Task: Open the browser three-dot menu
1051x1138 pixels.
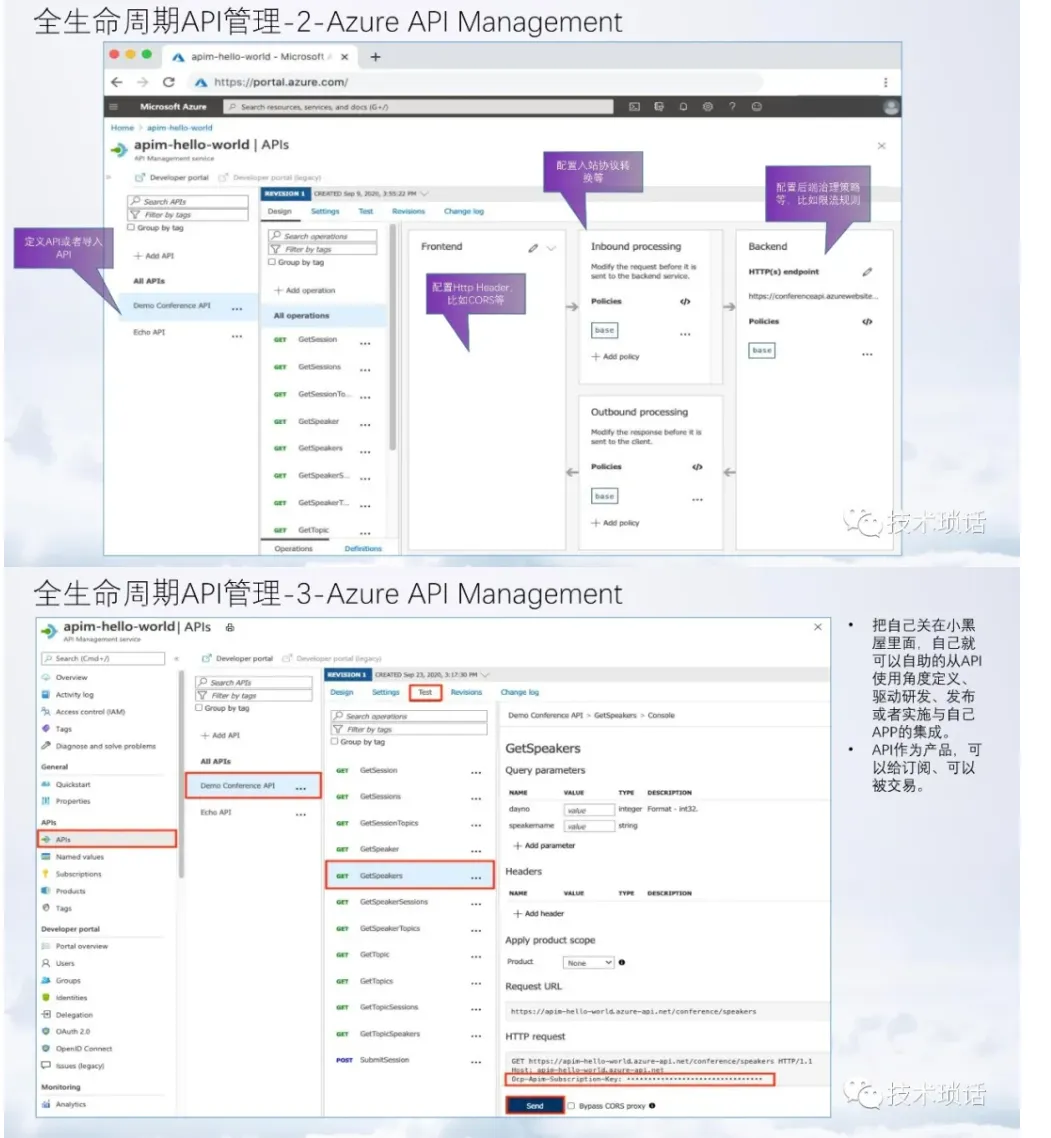Action: pos(886,82)
